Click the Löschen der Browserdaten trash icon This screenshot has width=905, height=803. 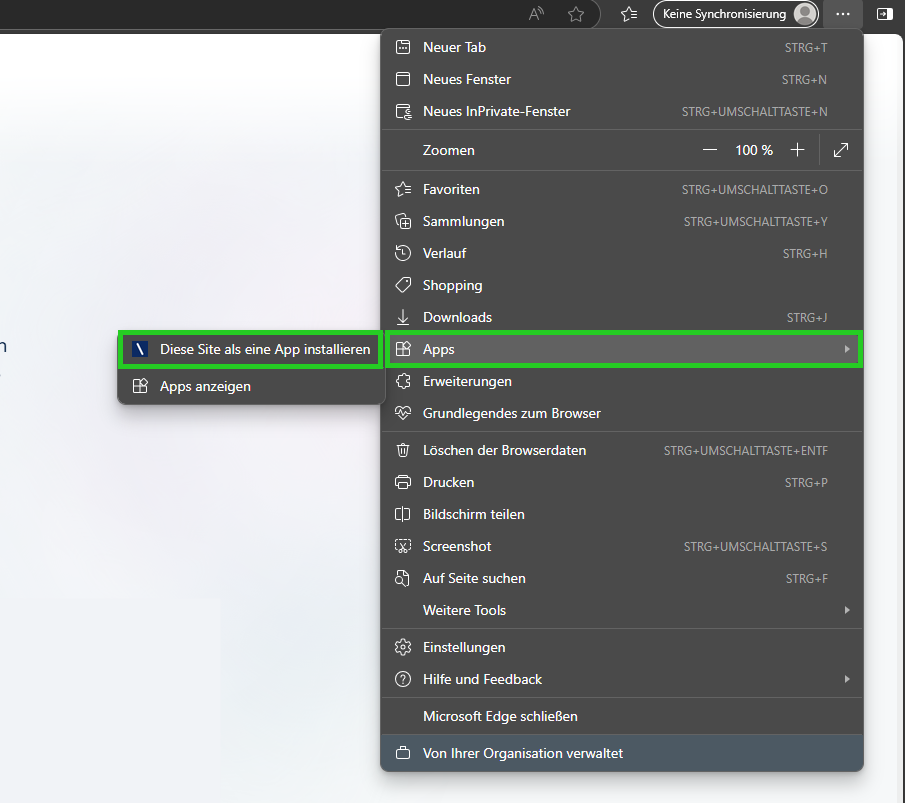403,450
